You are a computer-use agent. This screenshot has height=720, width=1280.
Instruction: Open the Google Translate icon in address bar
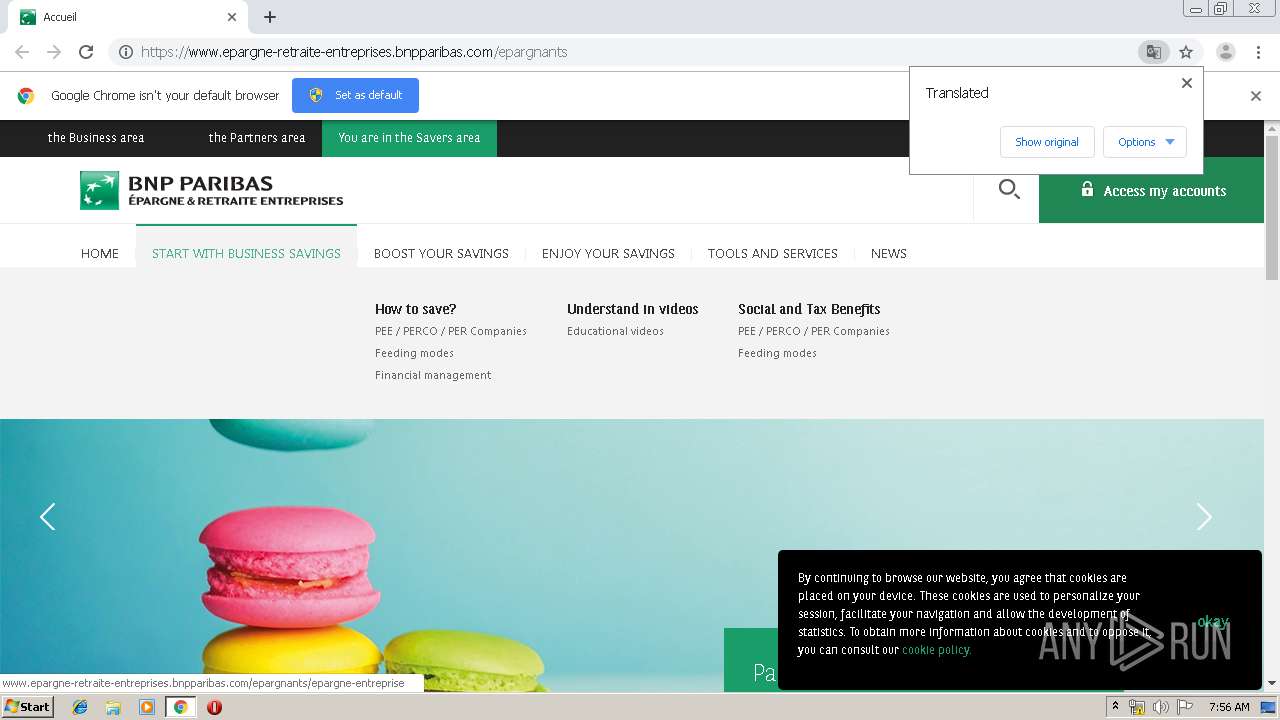(1153, 52)
